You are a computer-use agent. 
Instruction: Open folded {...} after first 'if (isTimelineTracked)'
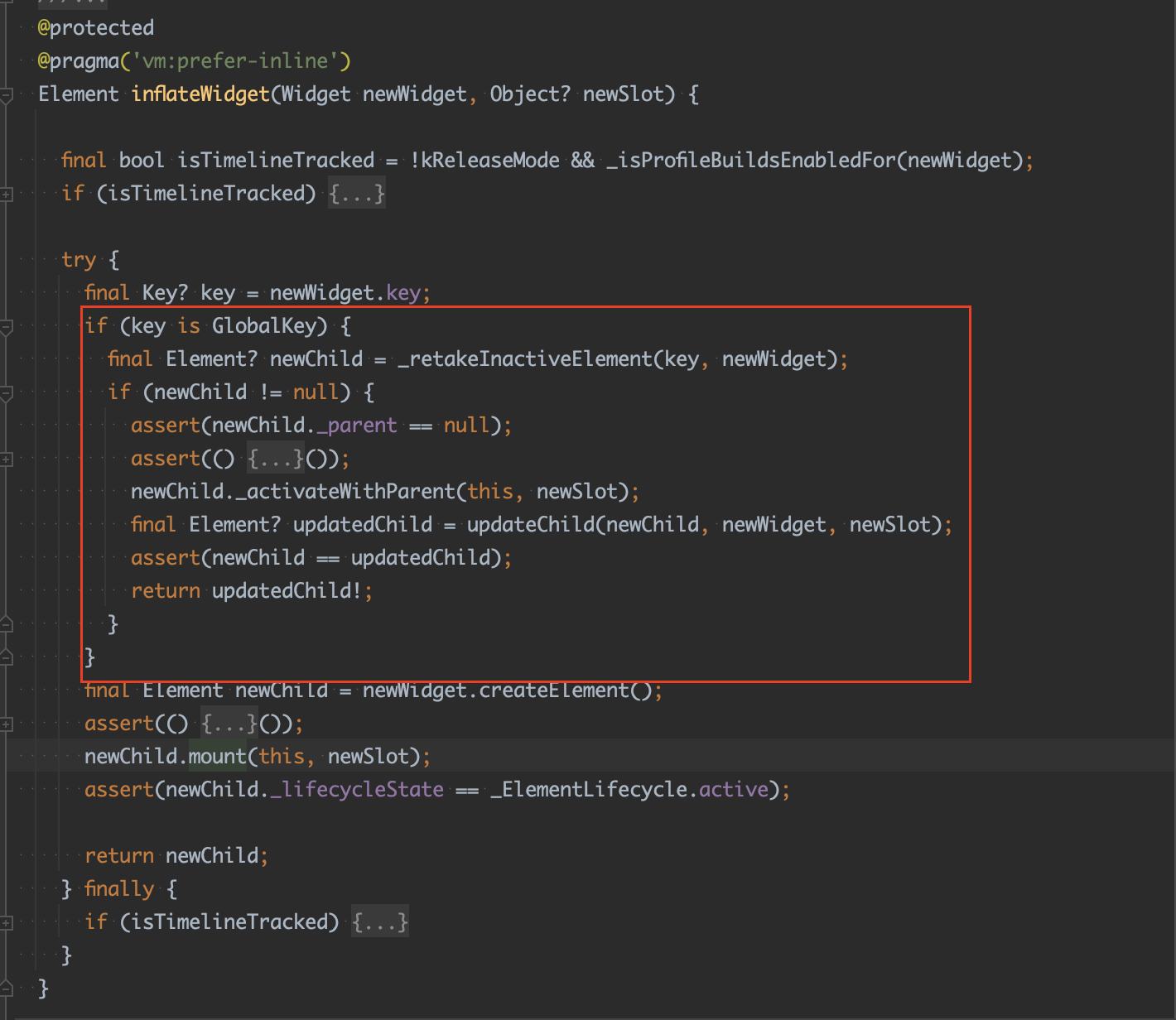[x=357, y=194]
